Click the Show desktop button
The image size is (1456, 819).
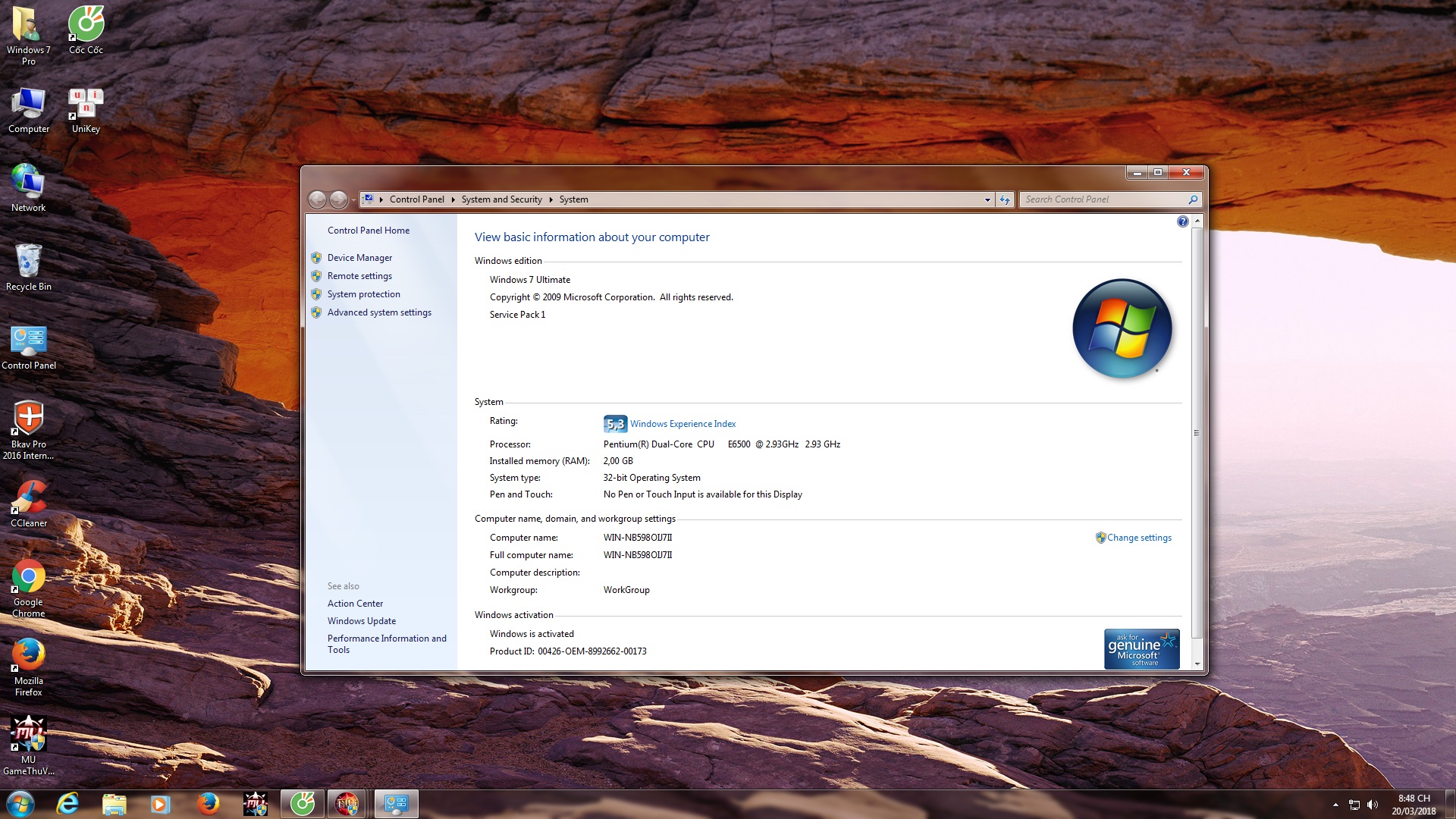click(1450, 805)
